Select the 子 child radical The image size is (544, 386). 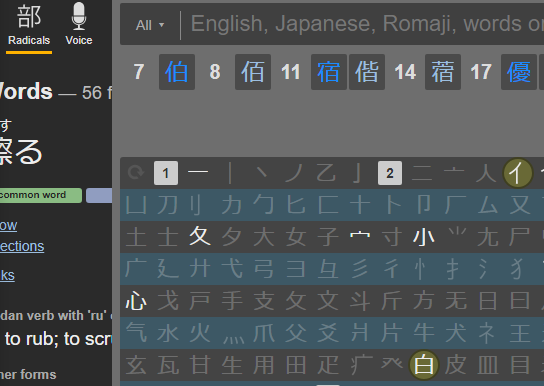(x=328, y=237)
